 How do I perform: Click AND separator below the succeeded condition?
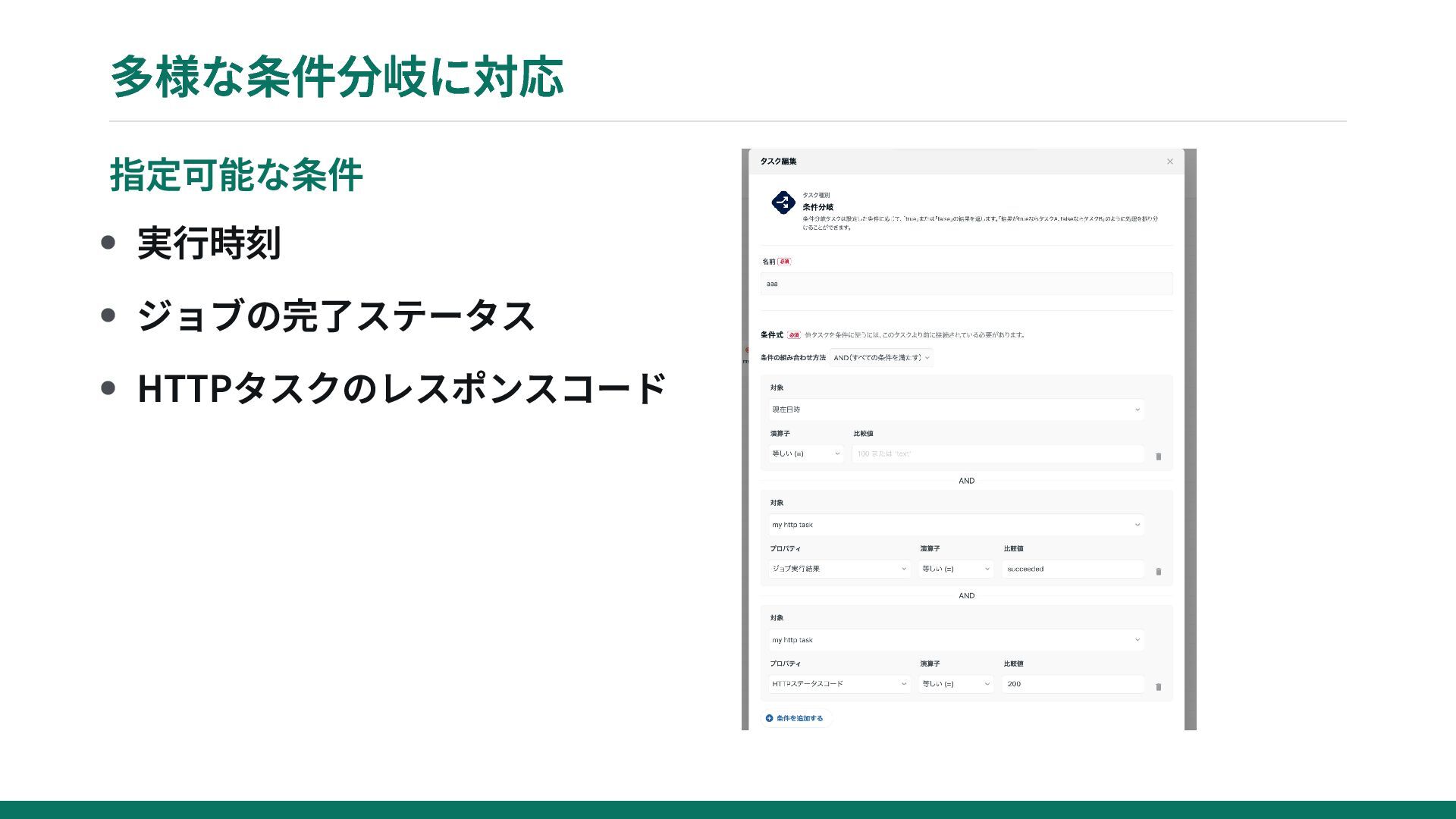[x=966, y=596]
